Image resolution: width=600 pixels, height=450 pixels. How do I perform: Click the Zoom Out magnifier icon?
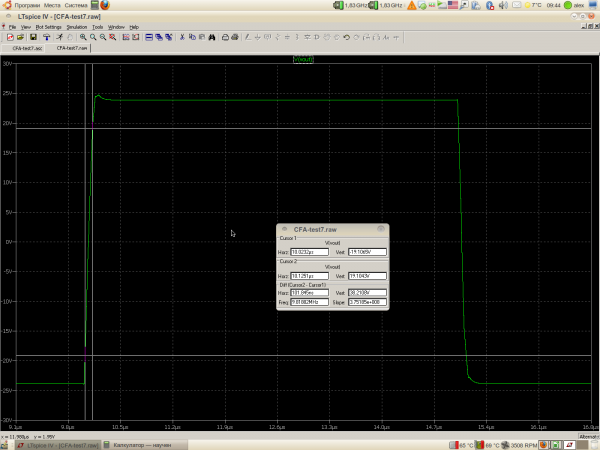tap(103, 37)
